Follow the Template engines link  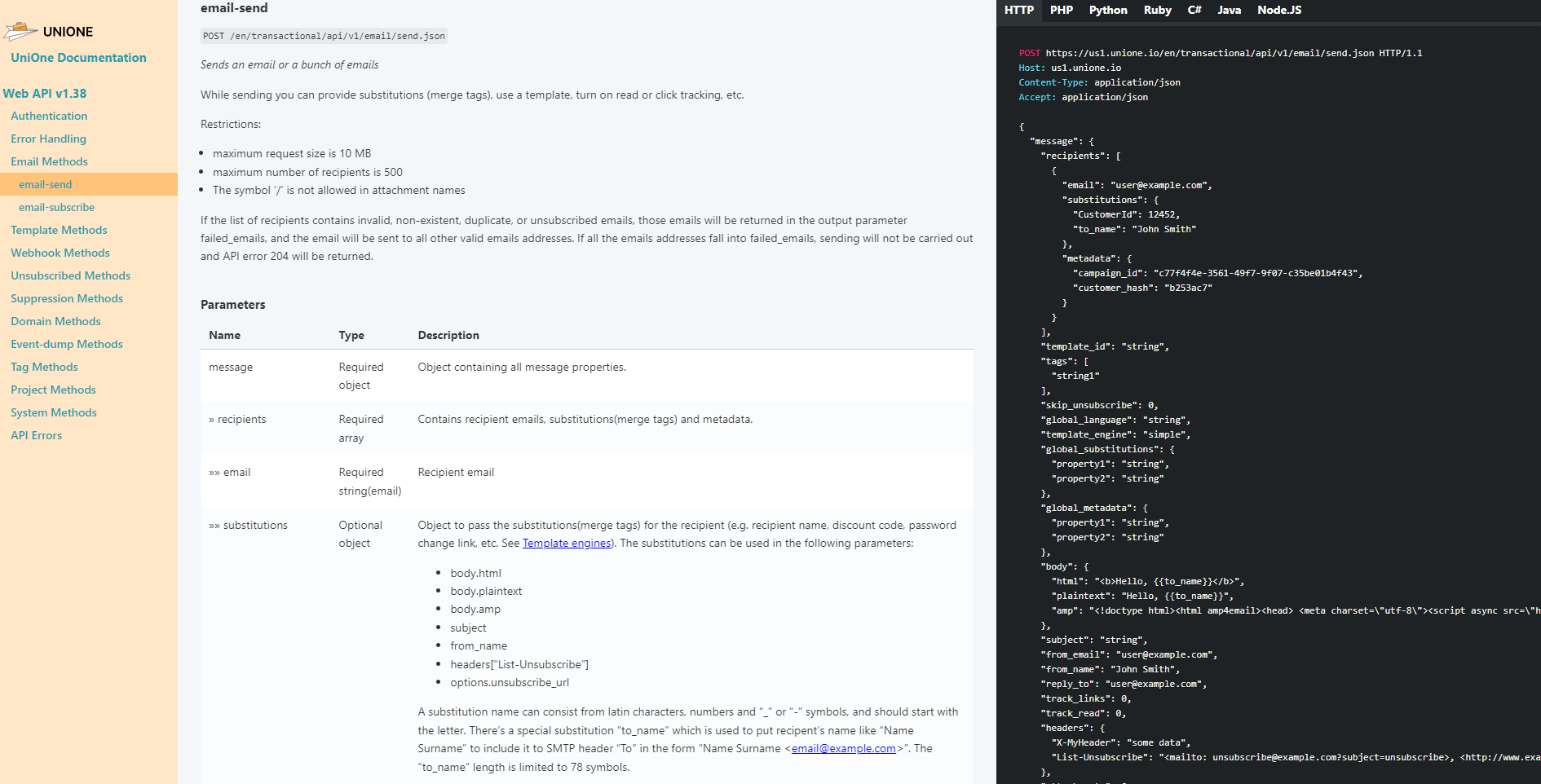pyautogui.click(x=567, y=544)
